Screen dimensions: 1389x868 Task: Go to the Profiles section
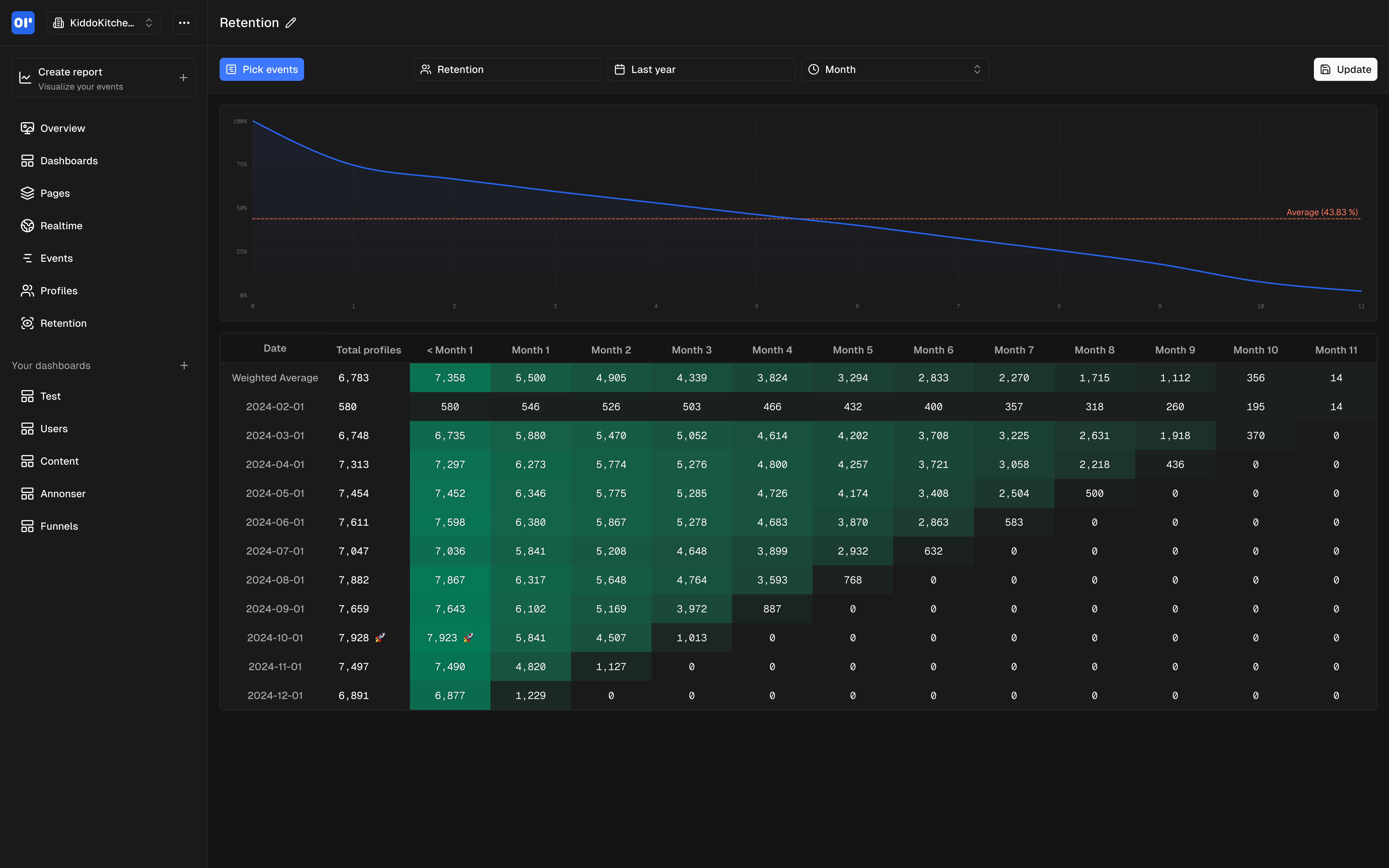coord(59,290)
